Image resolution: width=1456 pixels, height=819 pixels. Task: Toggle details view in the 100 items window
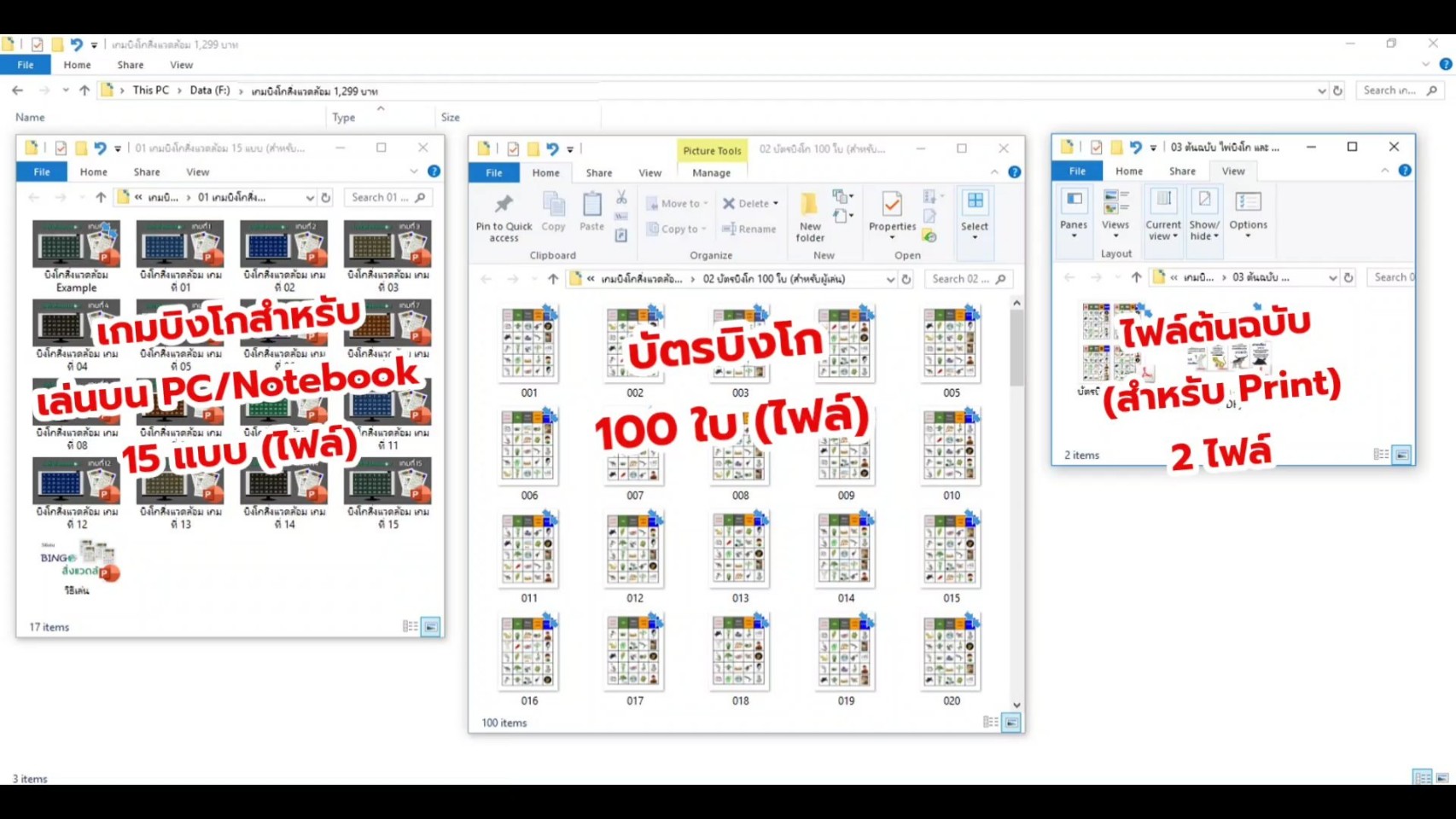[990, 723]
